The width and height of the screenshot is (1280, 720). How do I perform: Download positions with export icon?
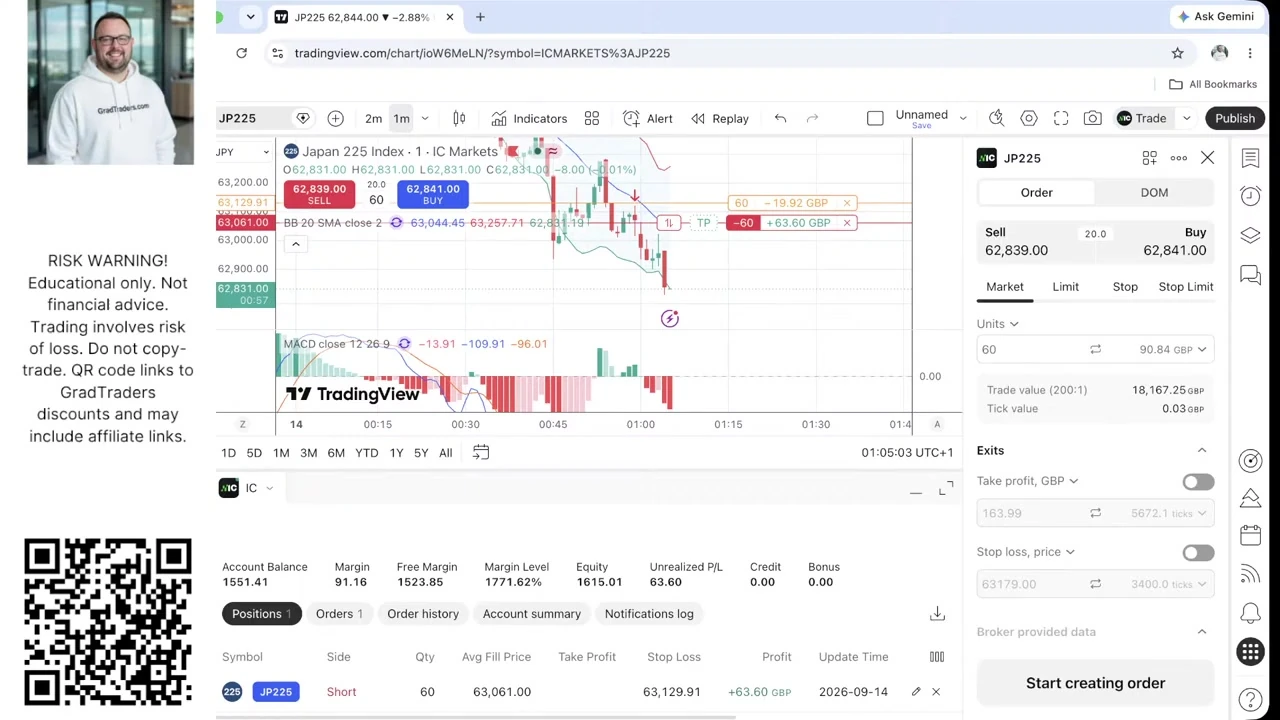click(x=937, y=614)
